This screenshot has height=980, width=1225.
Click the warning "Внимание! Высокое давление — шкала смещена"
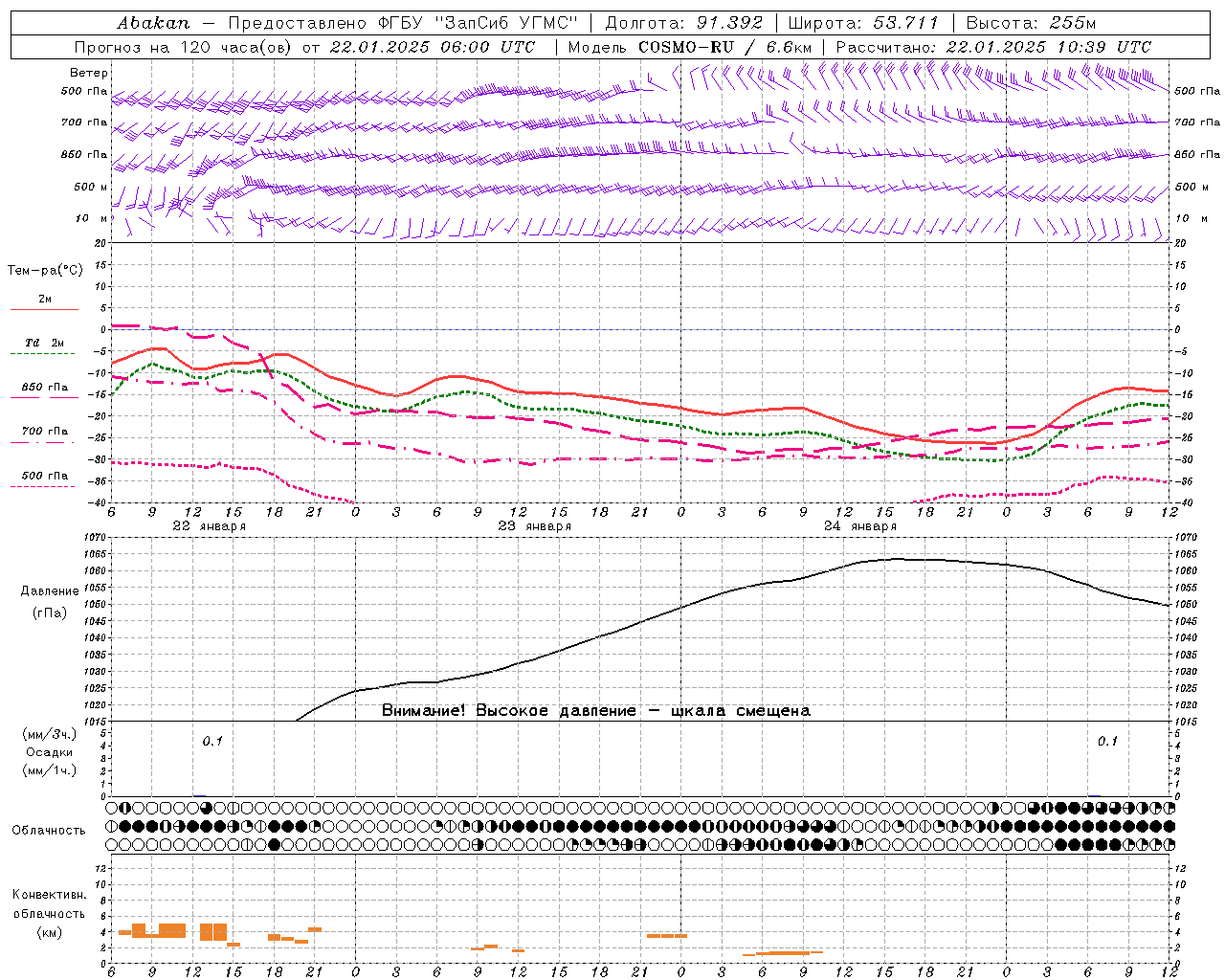[596, 711]
